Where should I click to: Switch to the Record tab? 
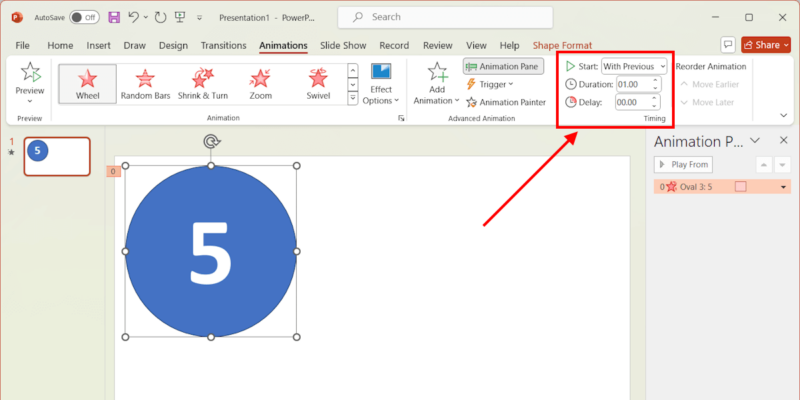tap(394, 45)
